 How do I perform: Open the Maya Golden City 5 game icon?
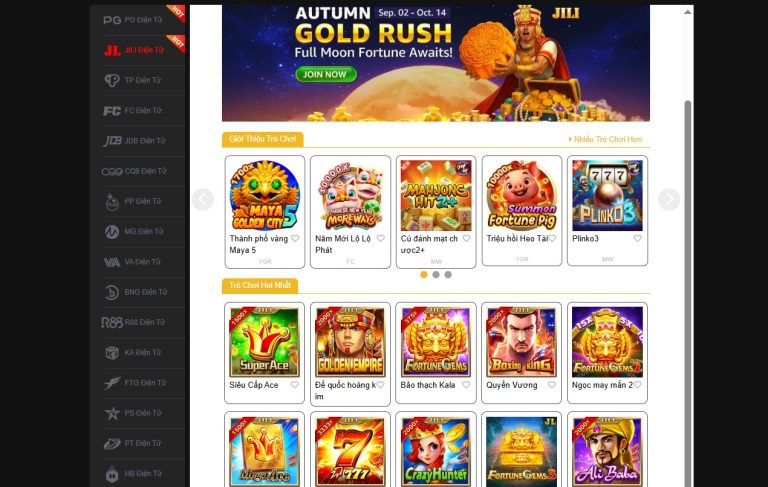pos(264,195)
